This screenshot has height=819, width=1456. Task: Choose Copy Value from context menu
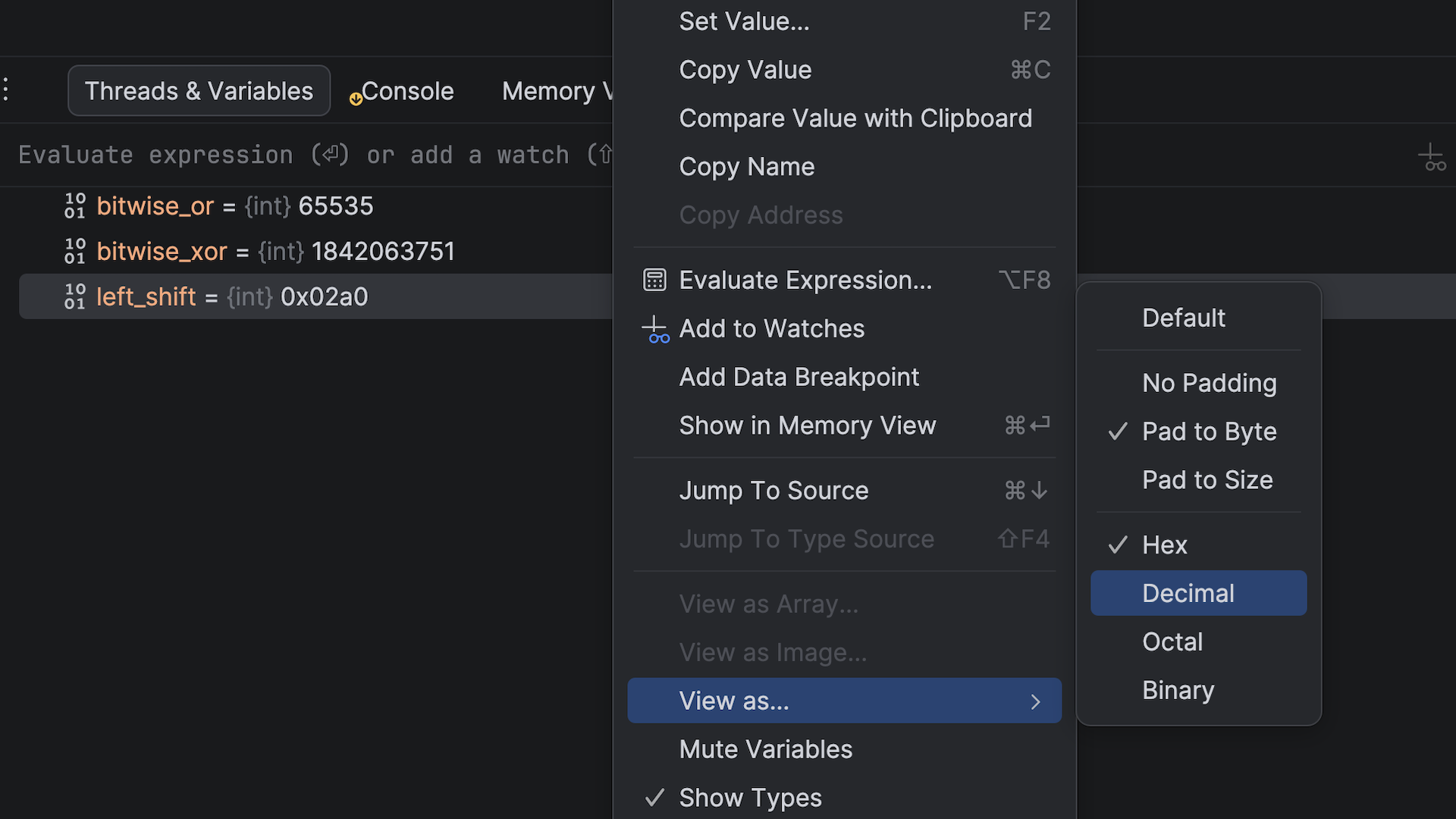(x=745, y=70)
